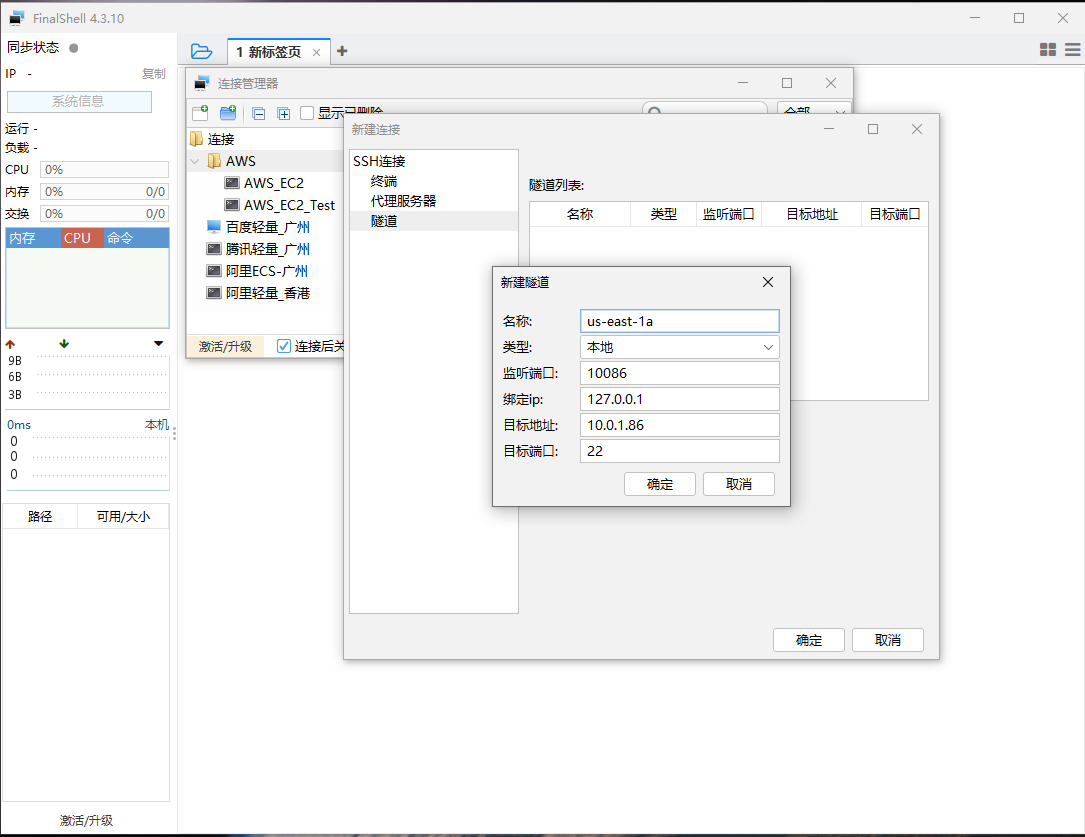This screenshot has width=1085, height=837.
Task: Open 代理服务器 settings section
Action: 403,201
